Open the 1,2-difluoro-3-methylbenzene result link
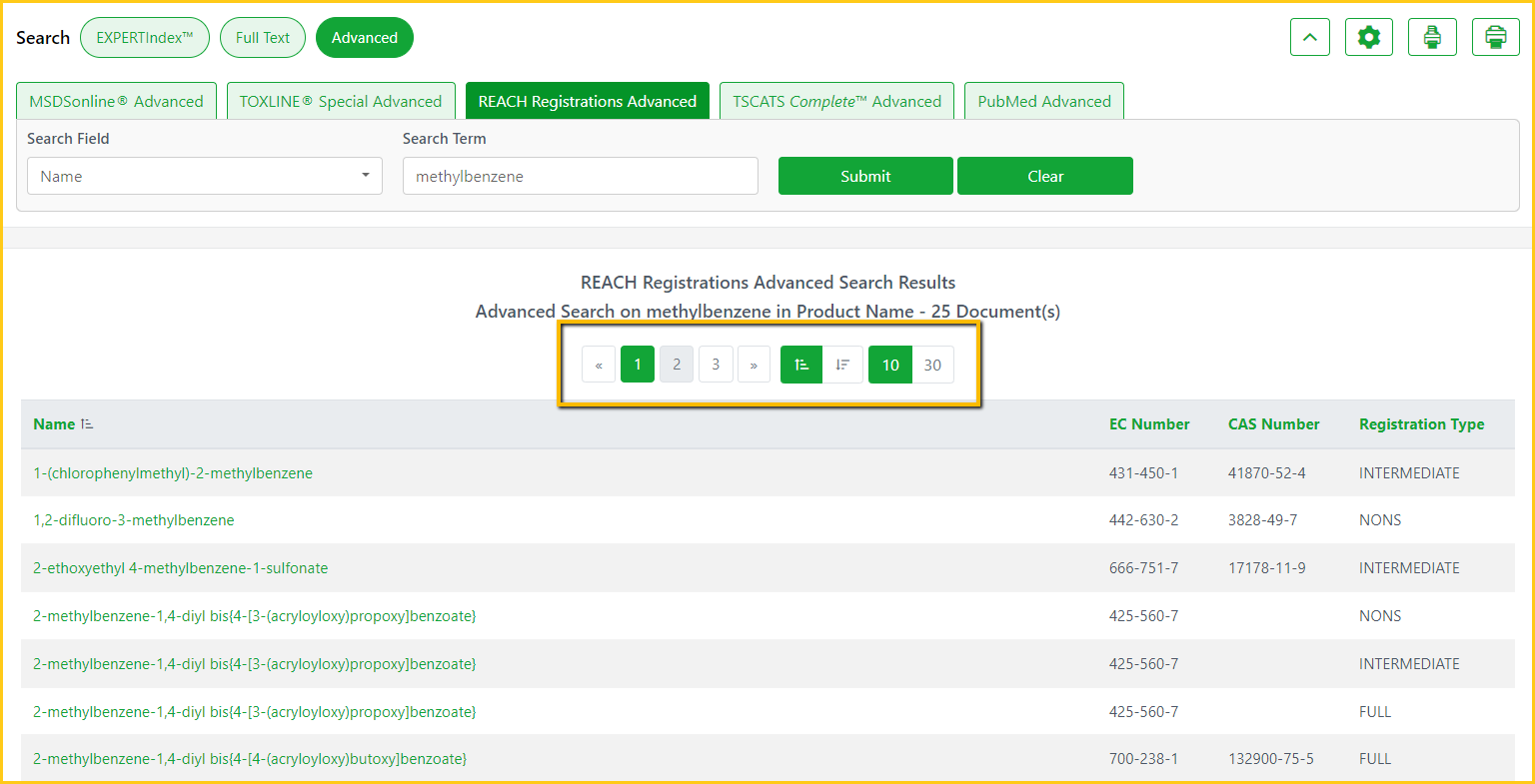Viewport: 1535px width, 784px height. pos(134,520)
